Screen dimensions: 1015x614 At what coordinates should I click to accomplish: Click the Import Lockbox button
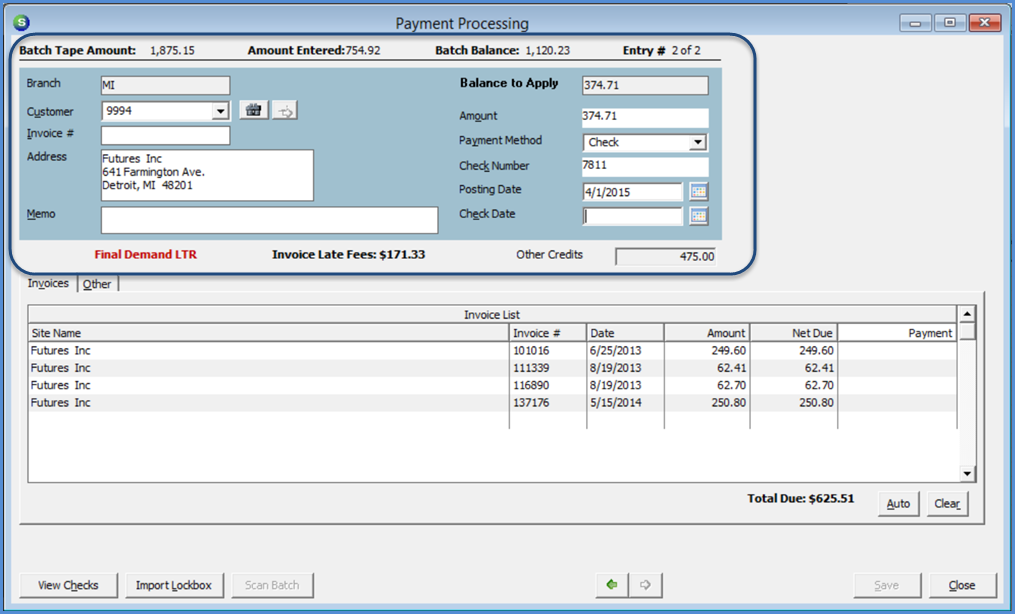(174, 585)
